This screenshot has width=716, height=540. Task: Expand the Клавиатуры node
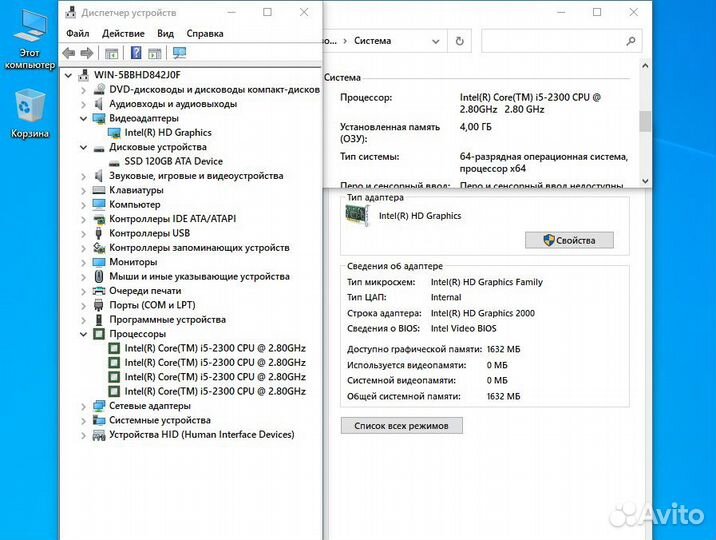[83, 190]
